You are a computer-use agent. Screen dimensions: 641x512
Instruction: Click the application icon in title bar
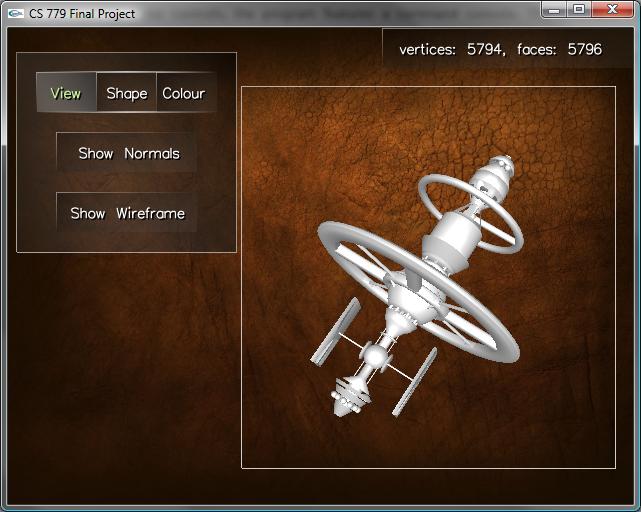15,14
